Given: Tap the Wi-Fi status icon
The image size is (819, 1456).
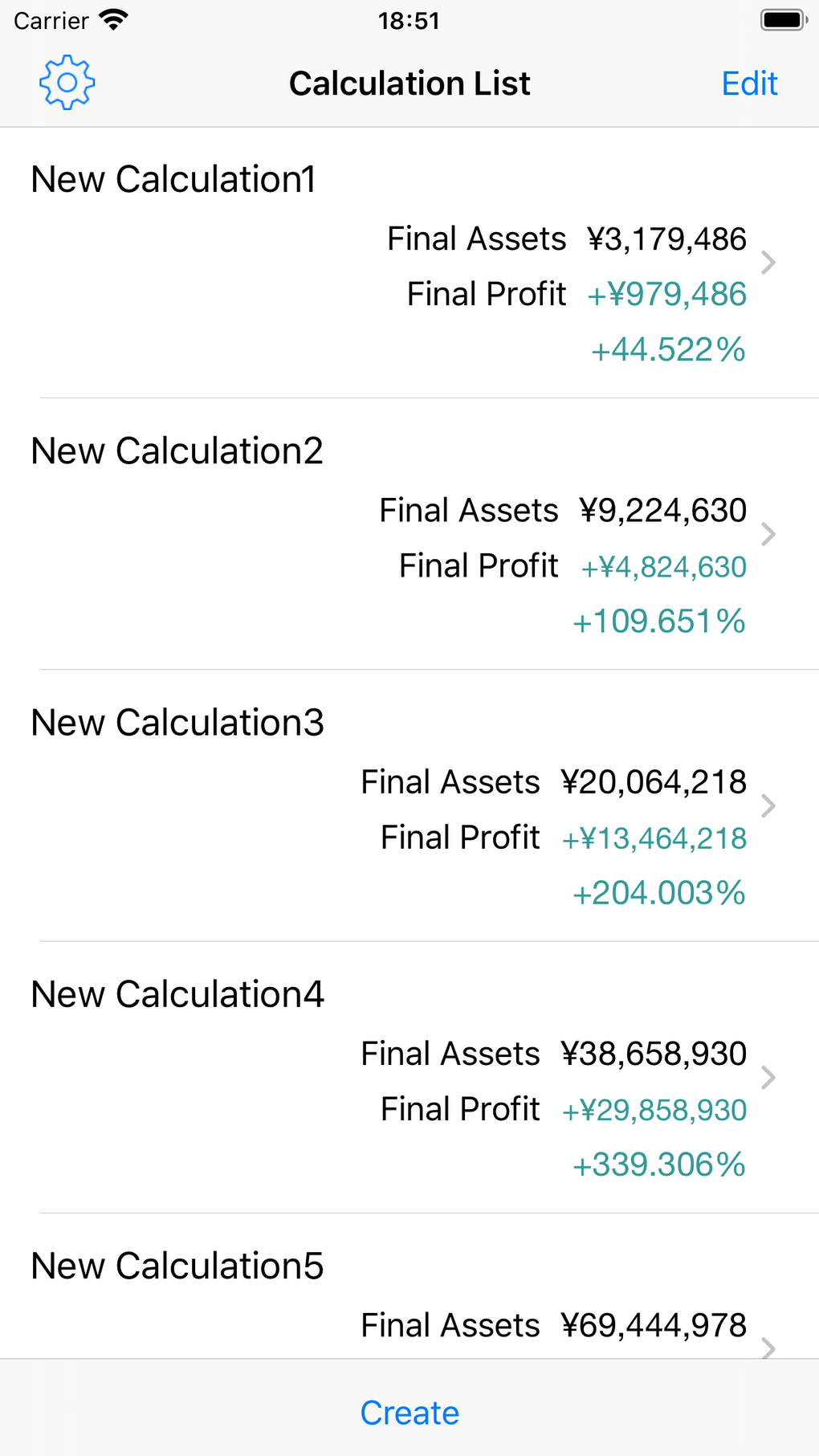Looking at the screenshot, I should (x=114, y=20).
